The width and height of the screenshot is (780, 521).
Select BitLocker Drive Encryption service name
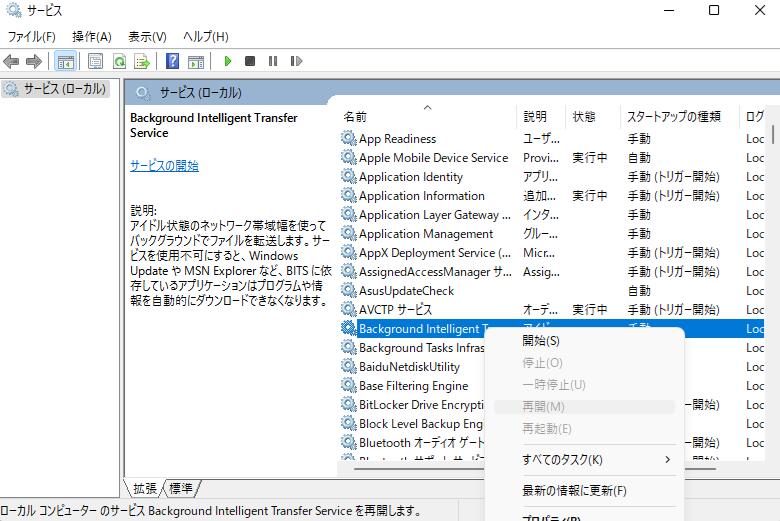[421, 405]
